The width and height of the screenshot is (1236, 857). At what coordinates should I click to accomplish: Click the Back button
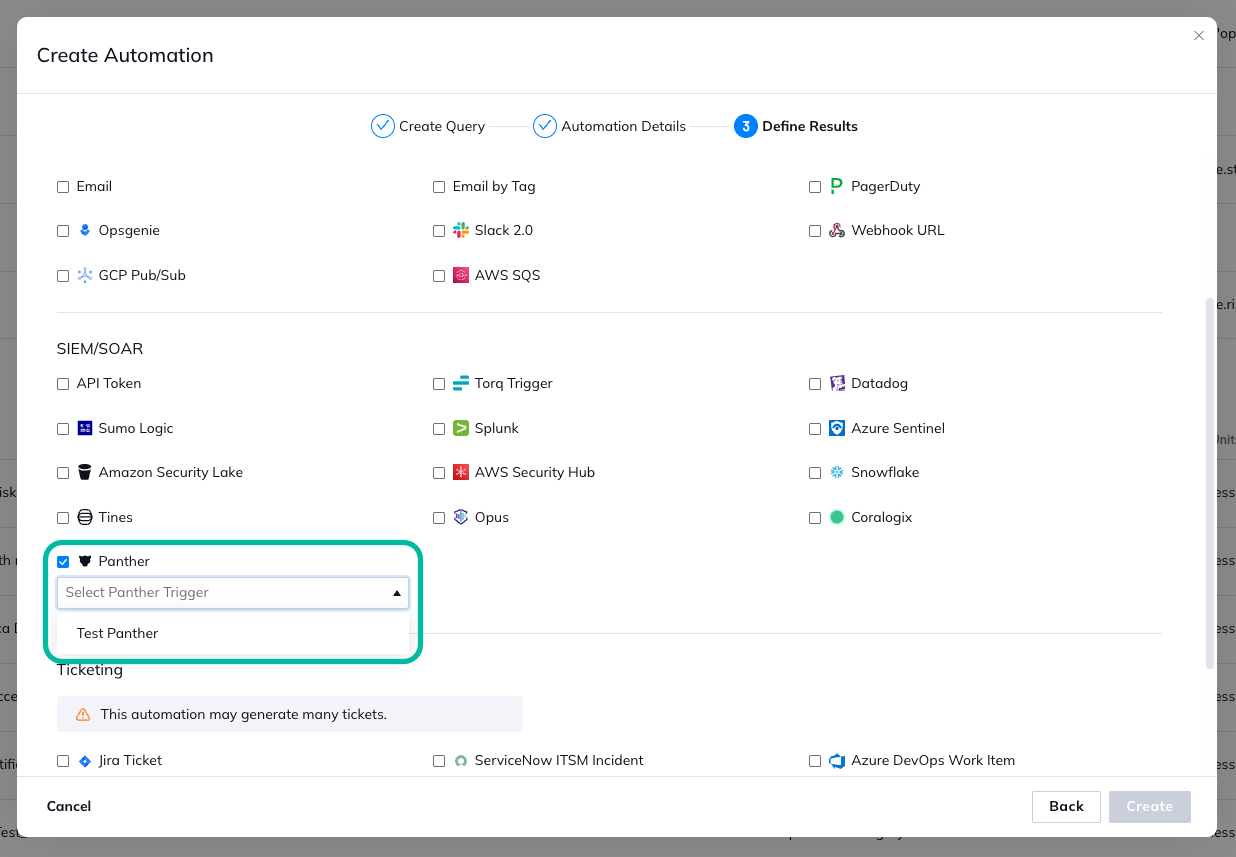tap(1066, 806)
